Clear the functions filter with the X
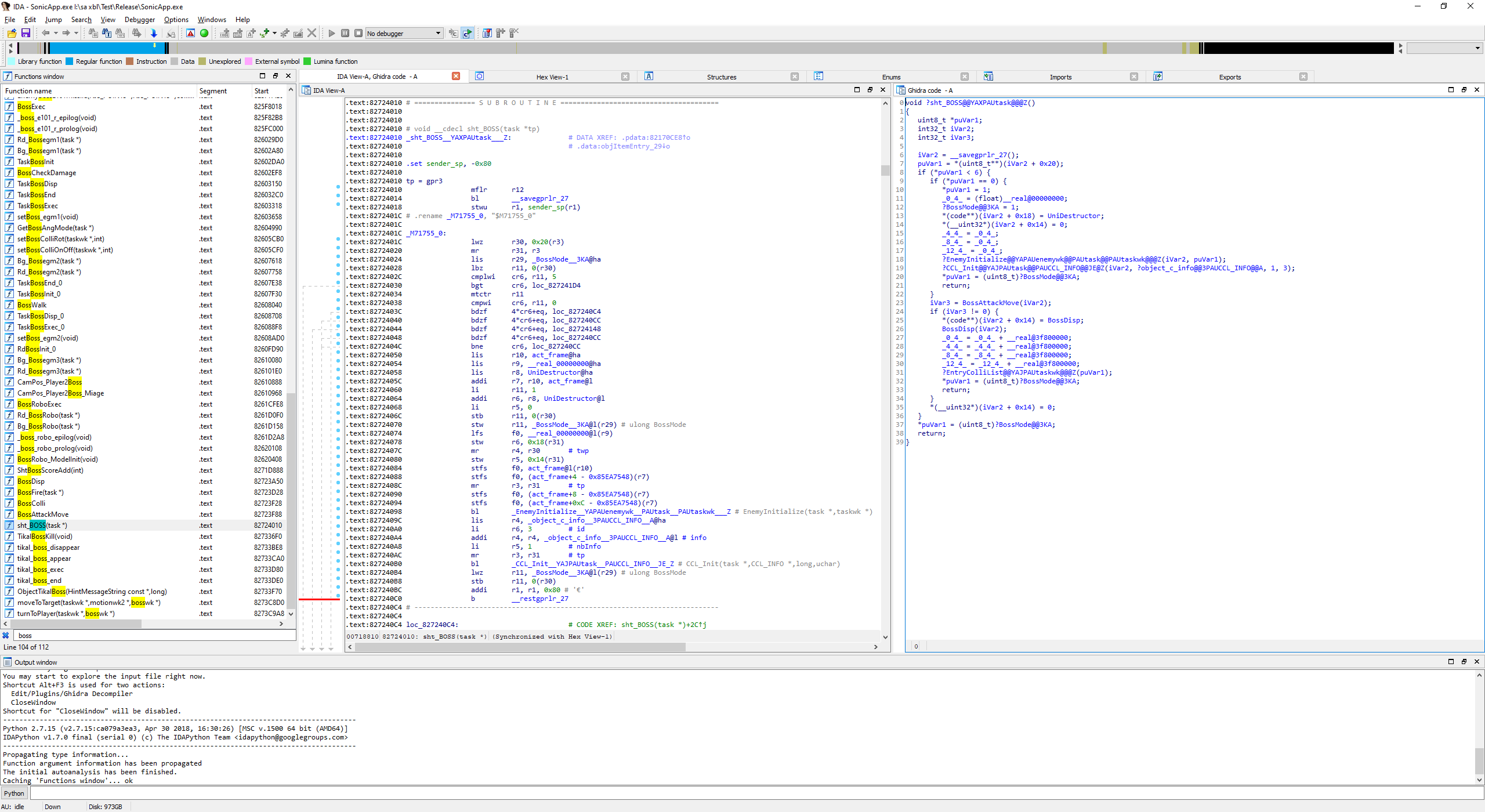The image size is (1485, 812). pyautogui.click(x=6, y=636)
